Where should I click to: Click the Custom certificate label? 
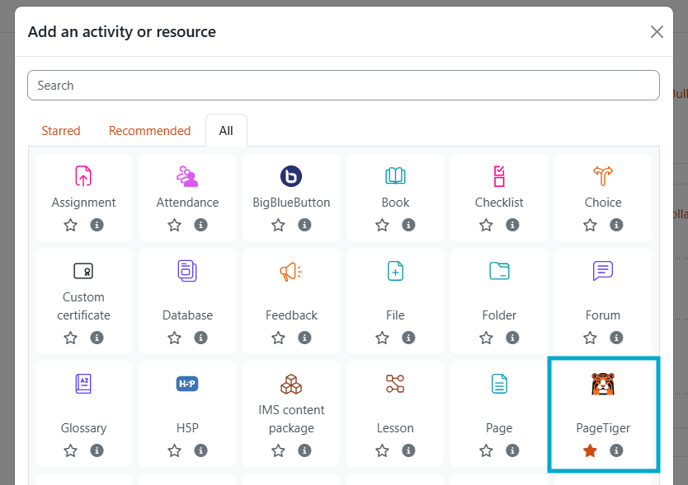point(83,306)
